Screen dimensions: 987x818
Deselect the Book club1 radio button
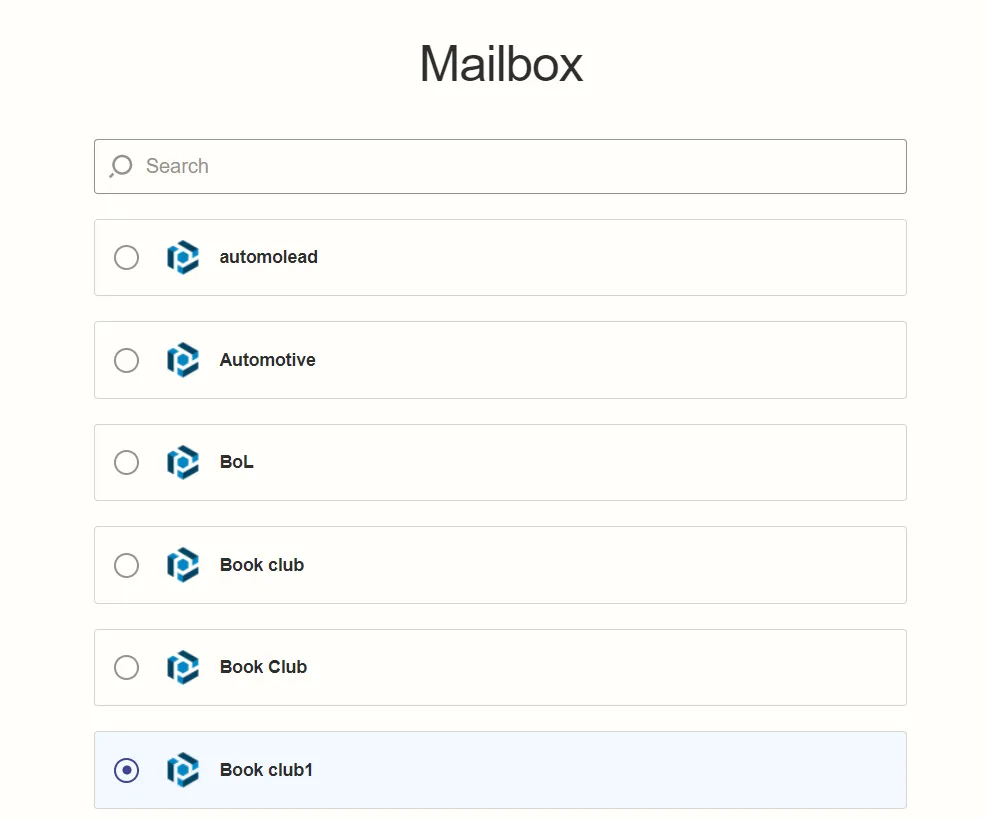point(126,770)
